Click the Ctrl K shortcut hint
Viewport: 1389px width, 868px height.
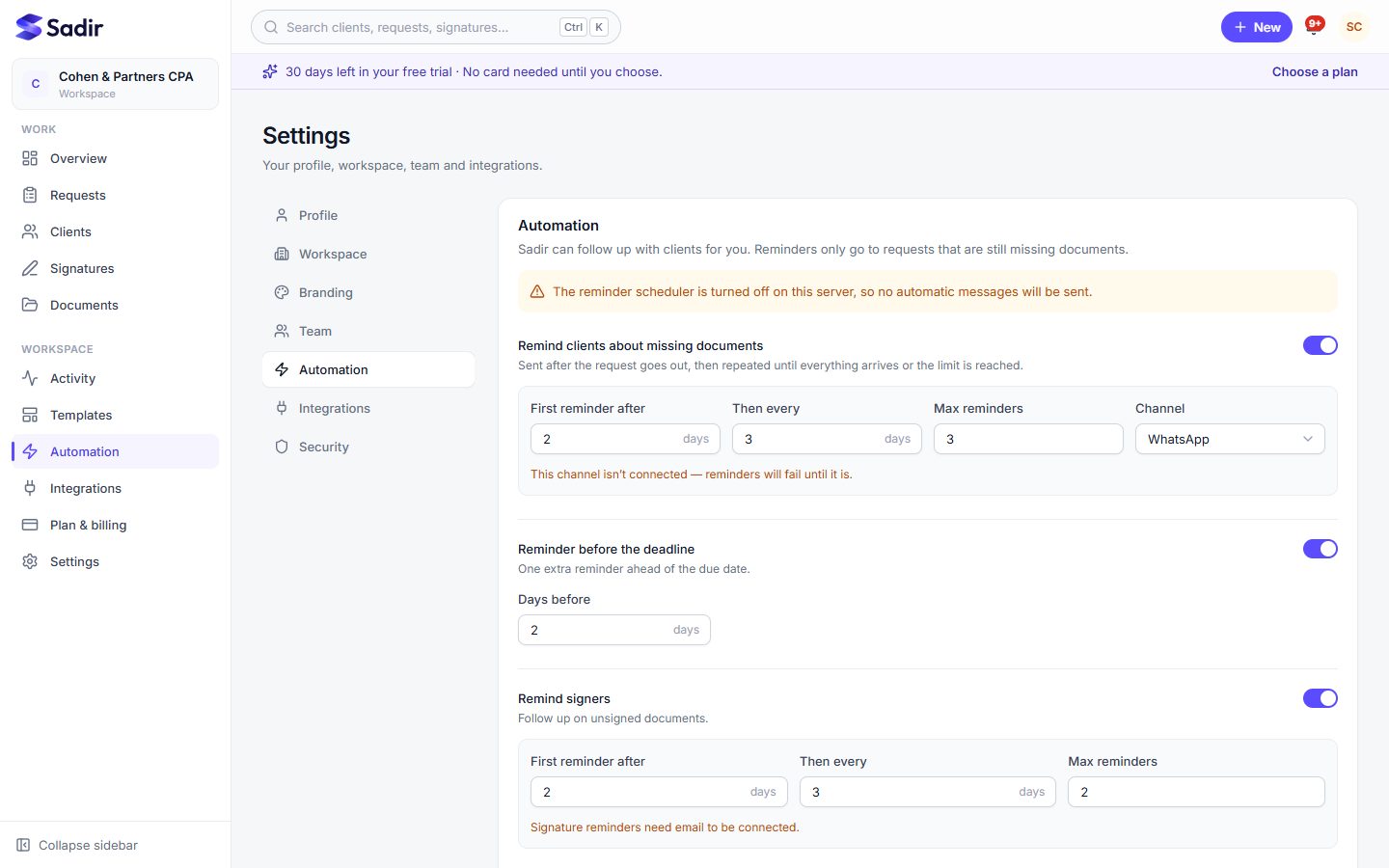point(585,27)
